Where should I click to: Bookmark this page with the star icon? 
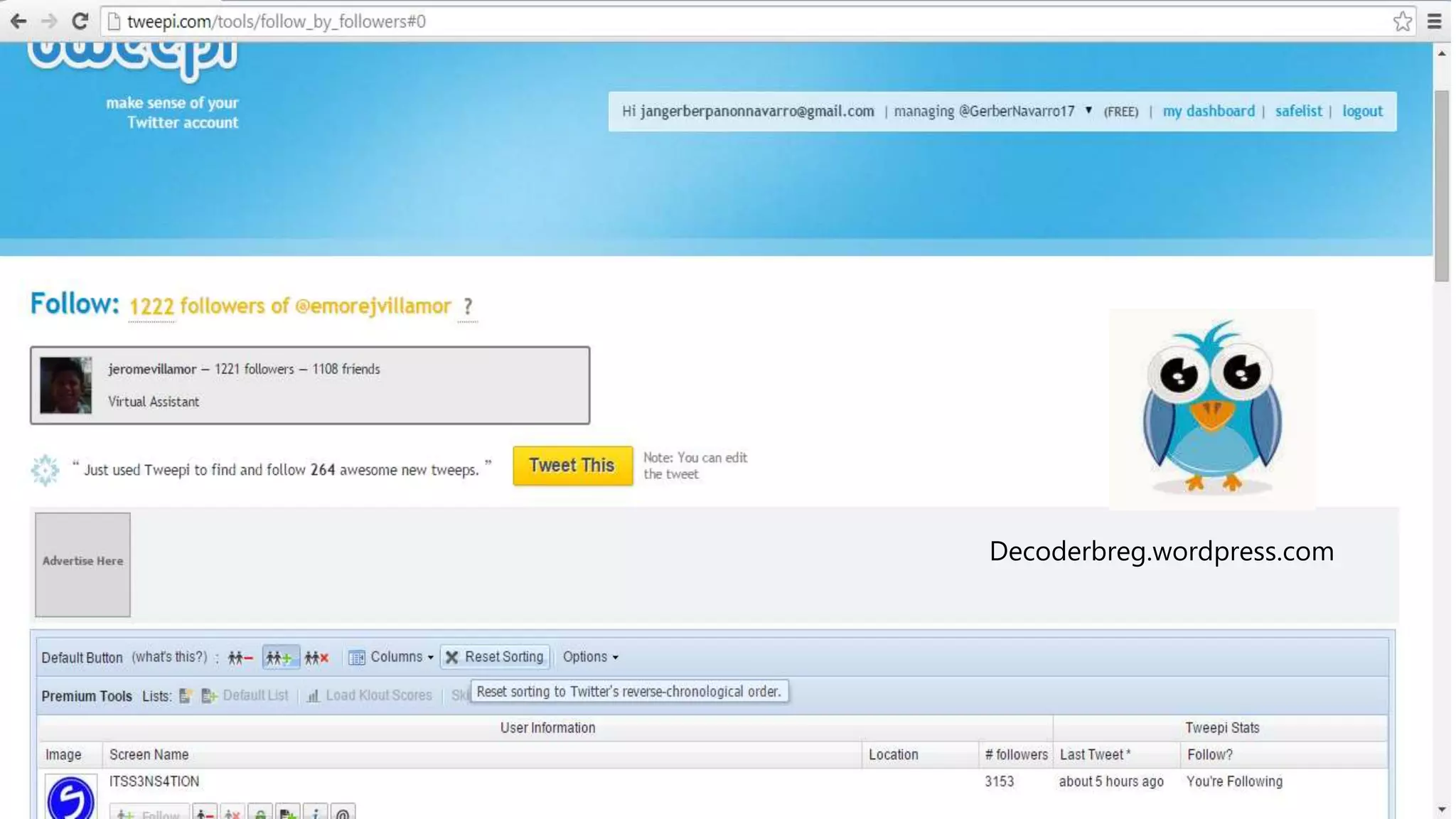1402,21
